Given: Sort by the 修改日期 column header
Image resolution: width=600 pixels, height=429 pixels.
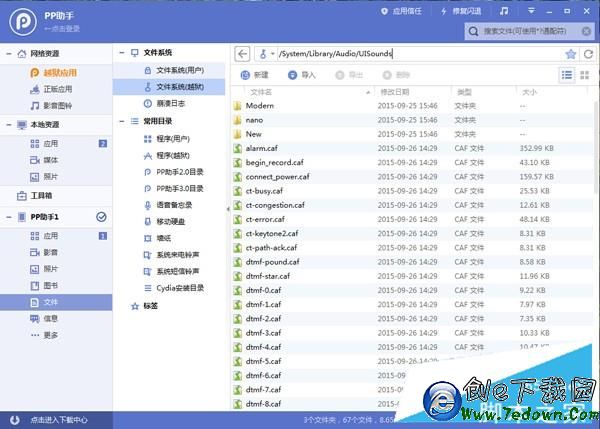Looking at the screenshot, I should [x=395, y=92].
